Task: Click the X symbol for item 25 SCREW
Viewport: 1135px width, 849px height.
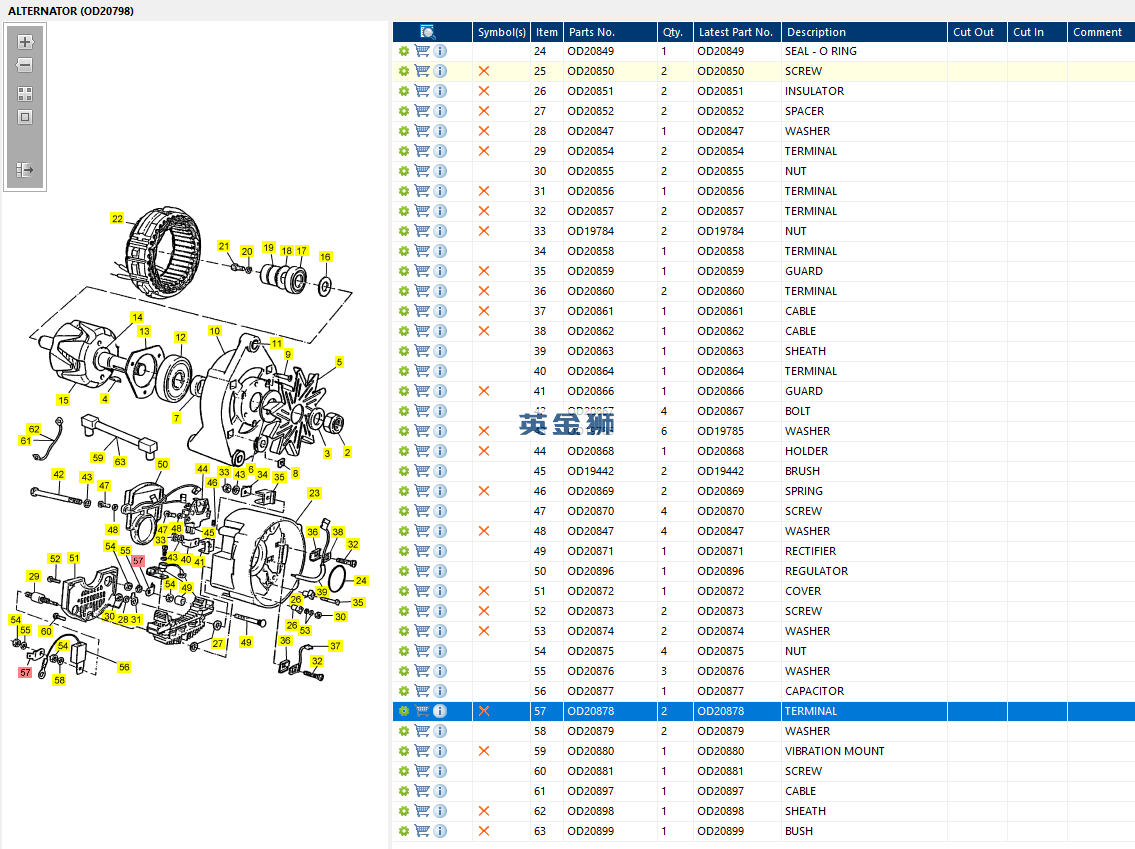Action: pyautogui.click(x=484, y=71)
